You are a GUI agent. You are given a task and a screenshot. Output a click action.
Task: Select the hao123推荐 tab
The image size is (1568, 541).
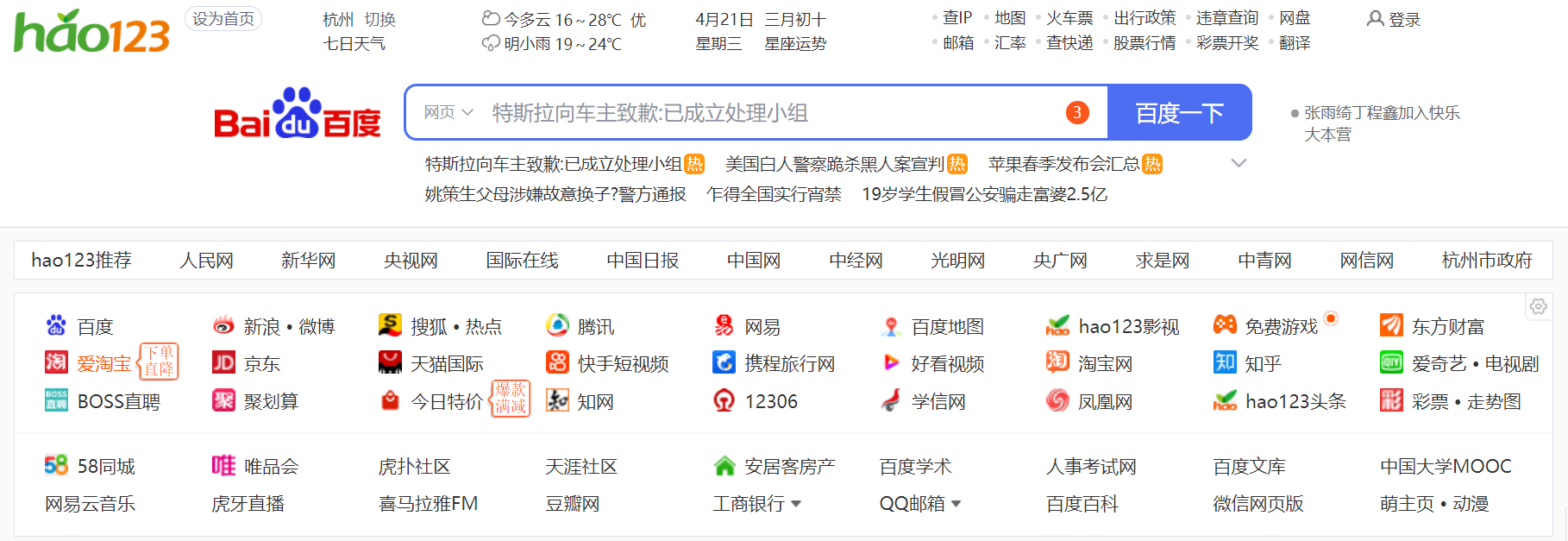pos(81,260)
